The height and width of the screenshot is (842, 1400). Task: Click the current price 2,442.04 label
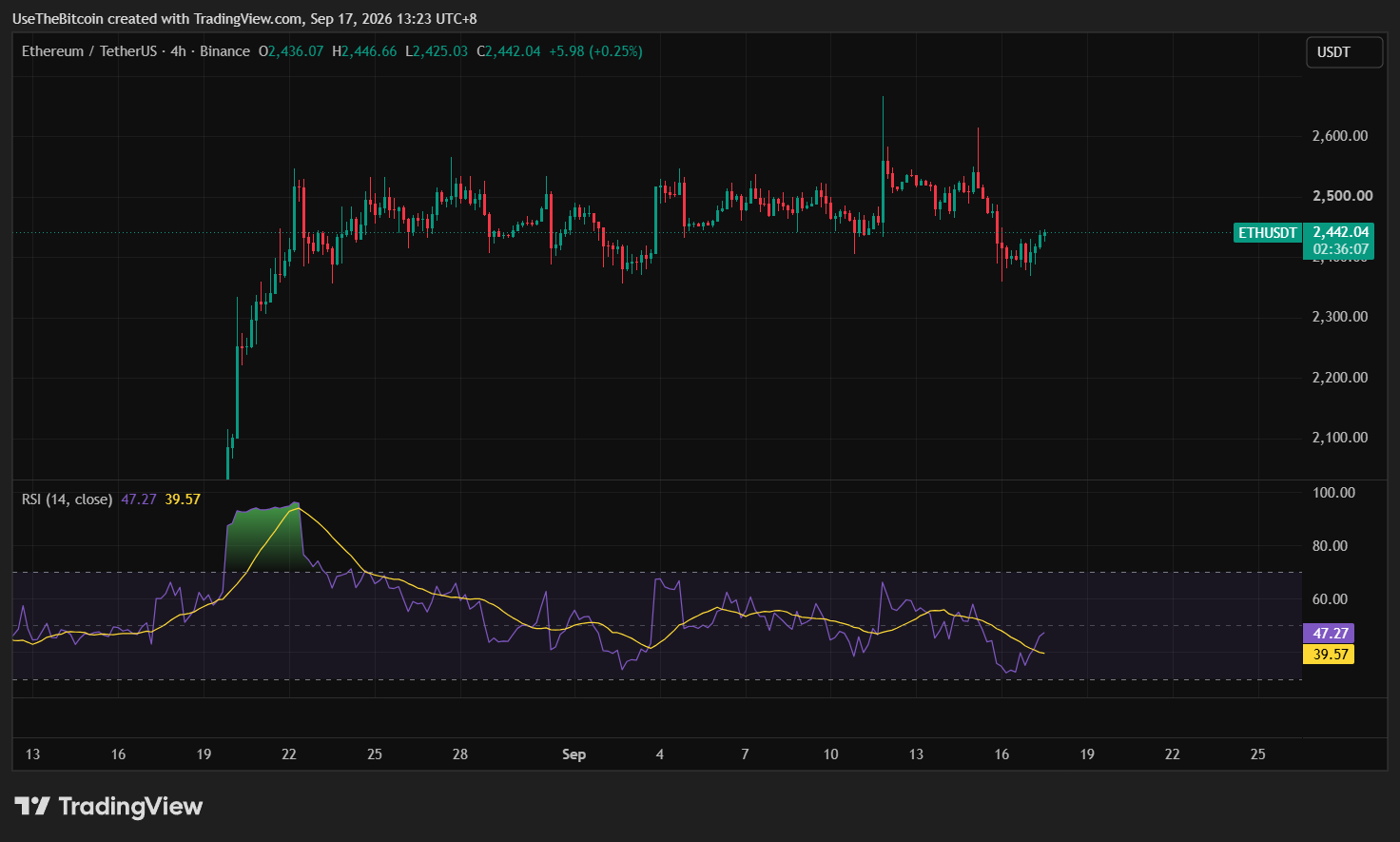pyautogui.click(x=1340, y=232)
